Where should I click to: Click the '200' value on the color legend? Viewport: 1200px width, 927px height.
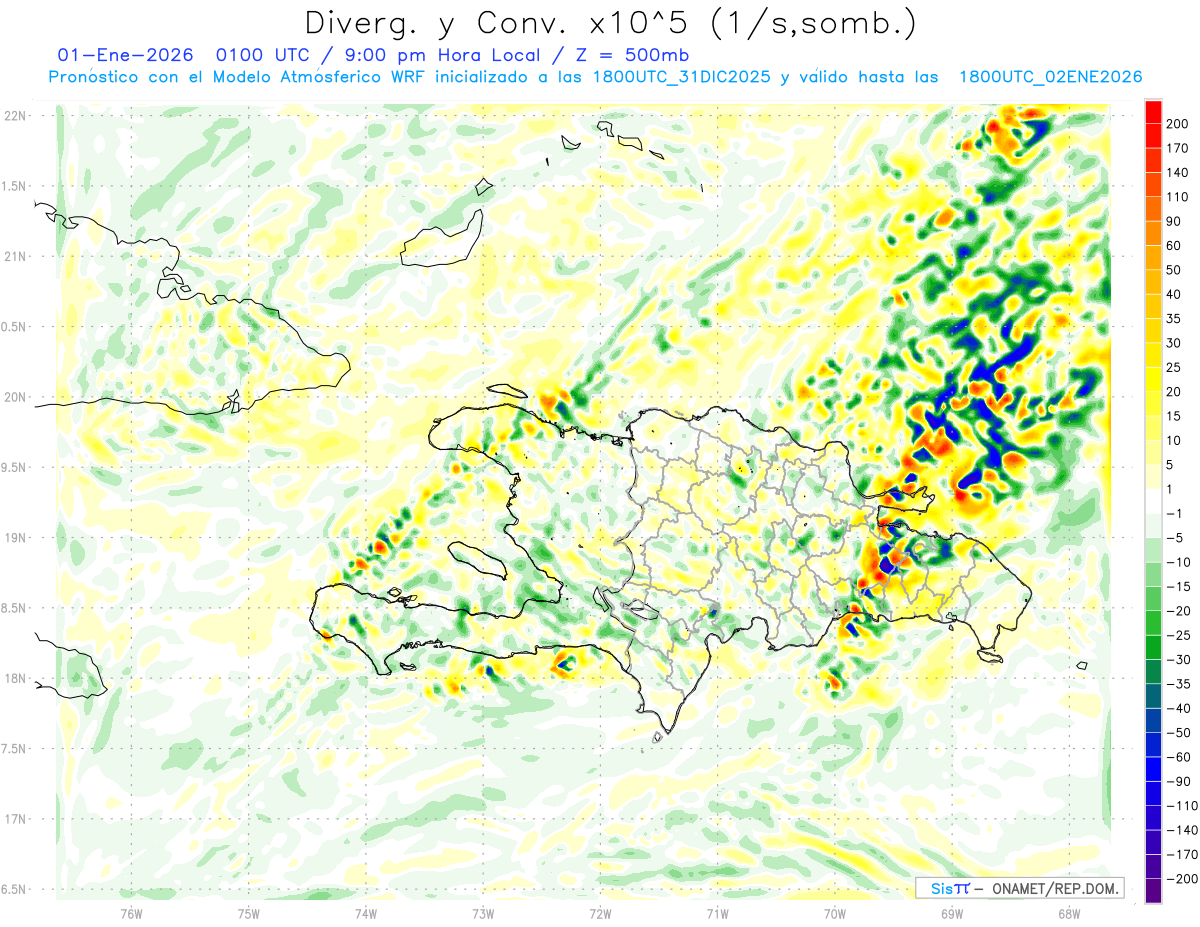pyautogui.click(x=1177, y=123)
